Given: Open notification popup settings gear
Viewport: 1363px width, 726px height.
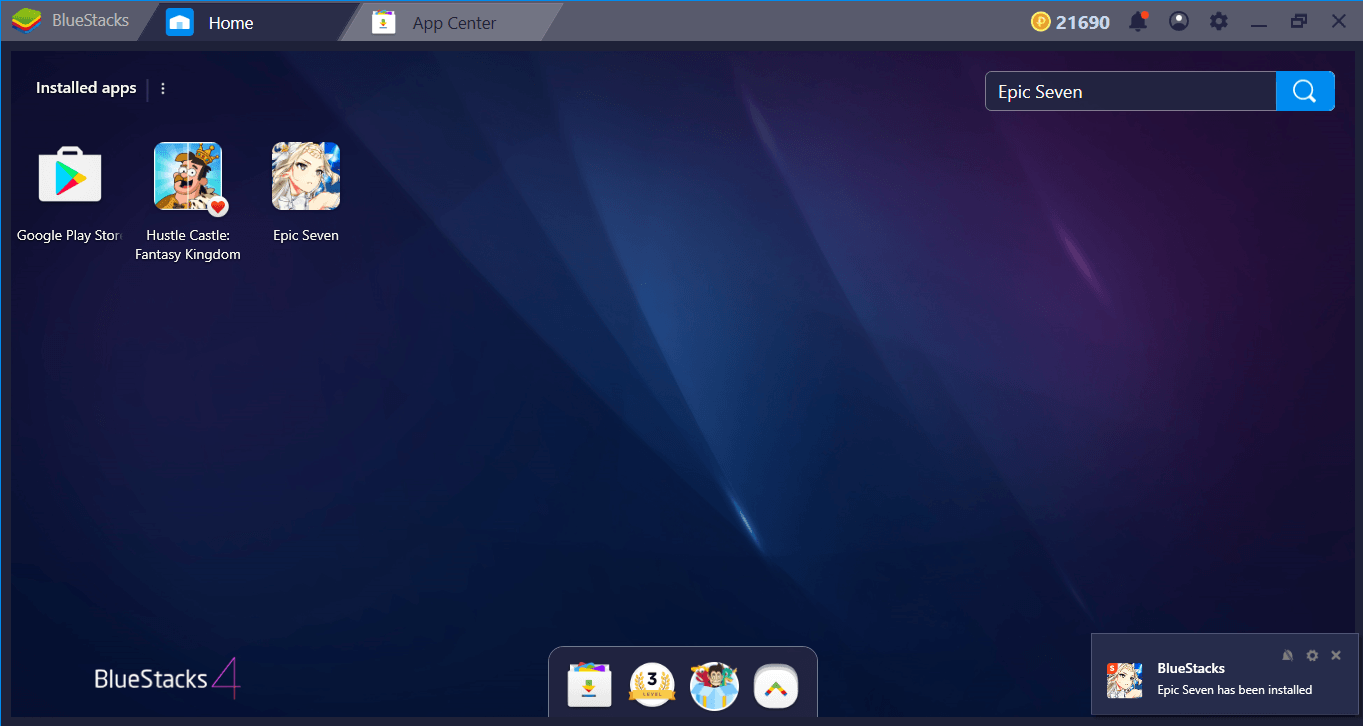Looking at the screenshot, I should [x=1312, y=655].
